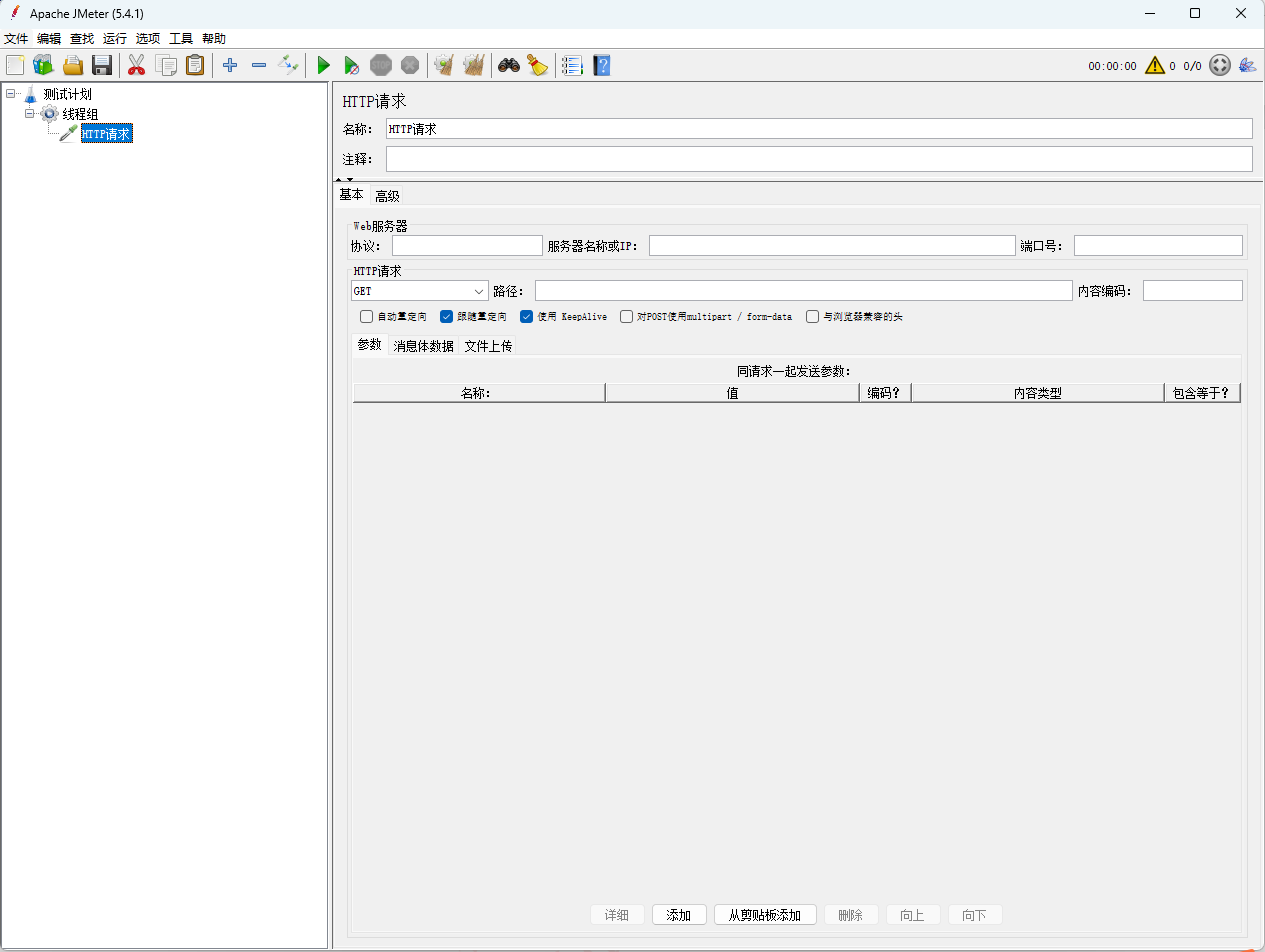The image size is (1265, 952).
Task: Click the JMeter feather icon at far right
Action: pyautogui.click(x=1247, y=66)
